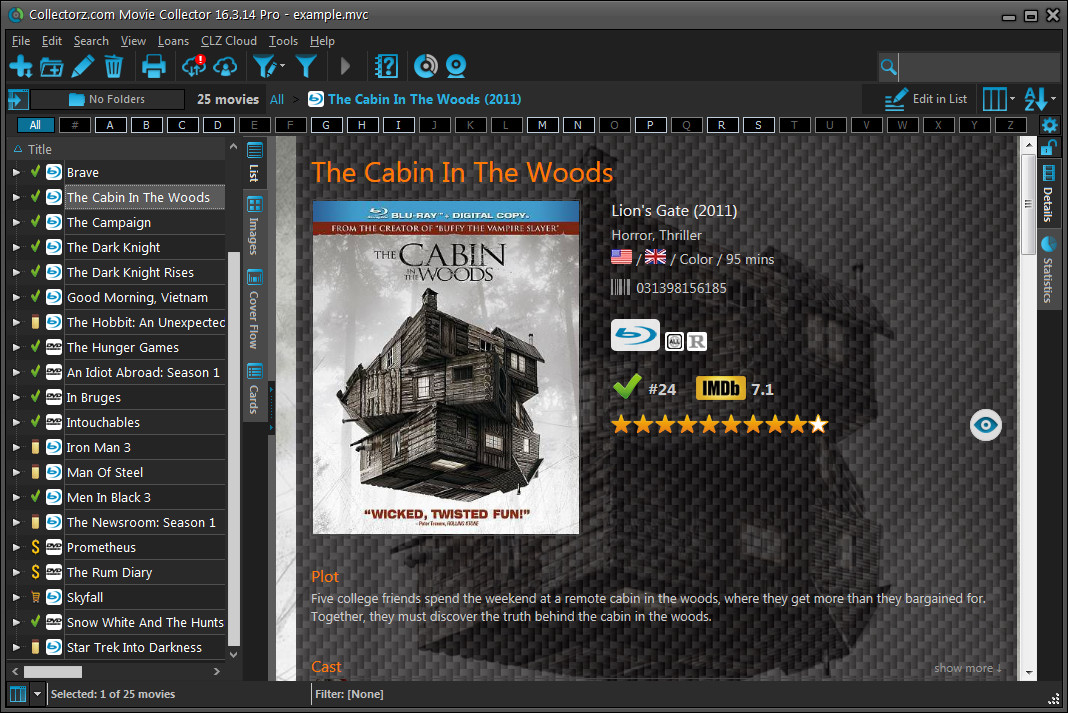The width and height of the screenshot is (1068, 713).
Task: Open the File menu
Action: [x=21, y=41]
